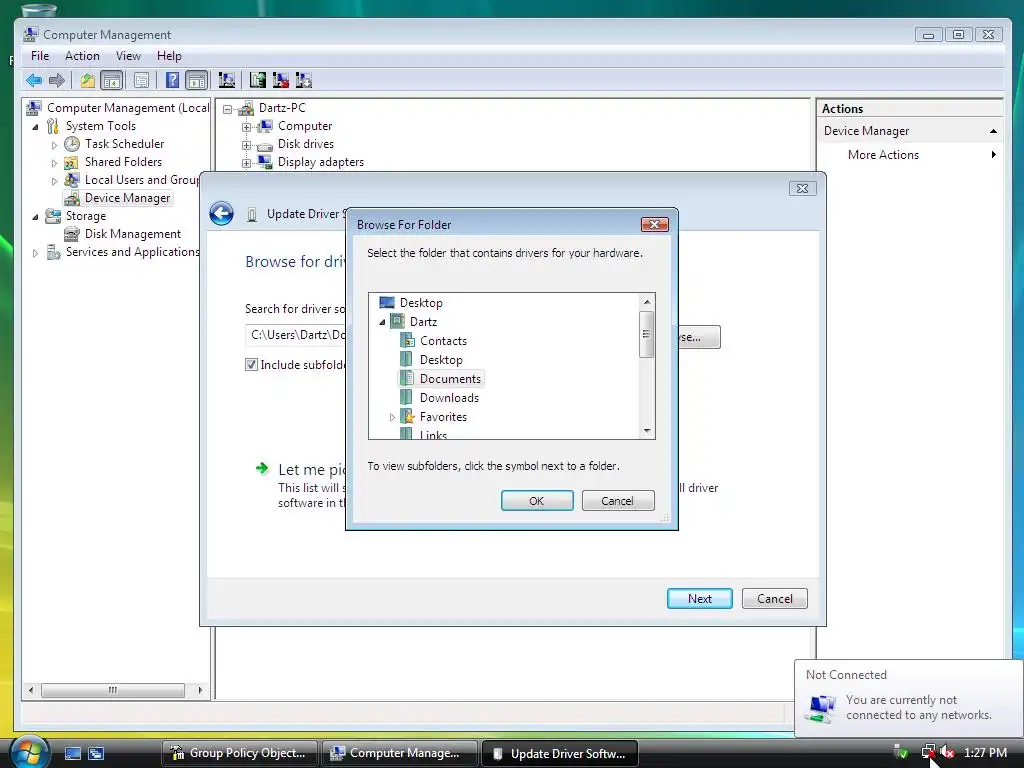Screen dimensions: 1024x768
Task: Expand Shared Folders tree node
Action: pos(54,163)
